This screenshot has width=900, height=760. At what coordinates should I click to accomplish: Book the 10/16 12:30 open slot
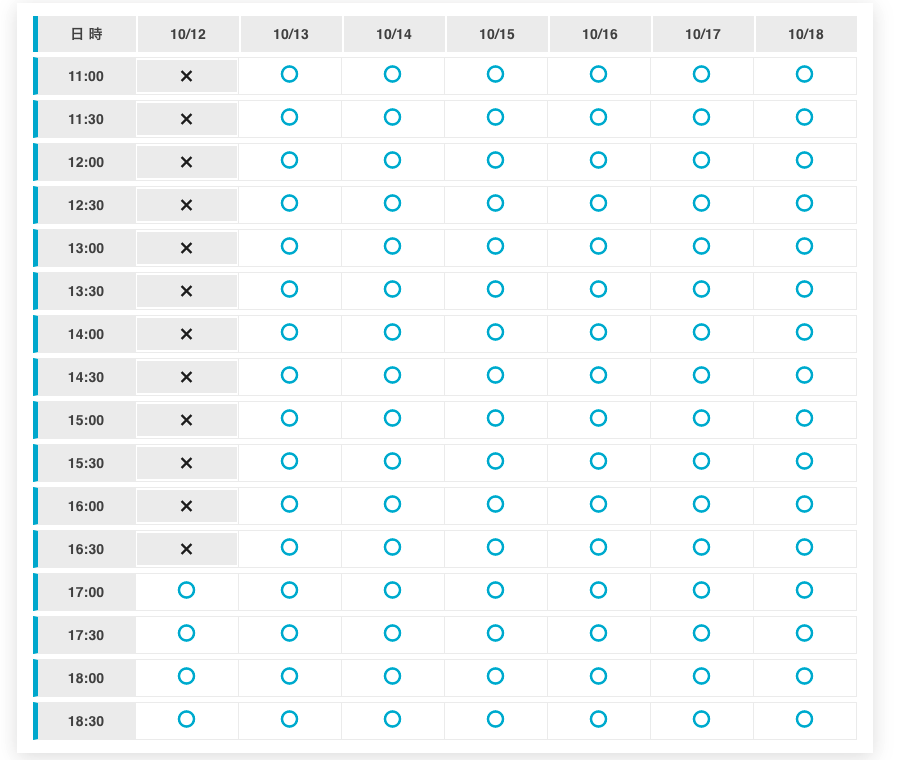point(598,203)
